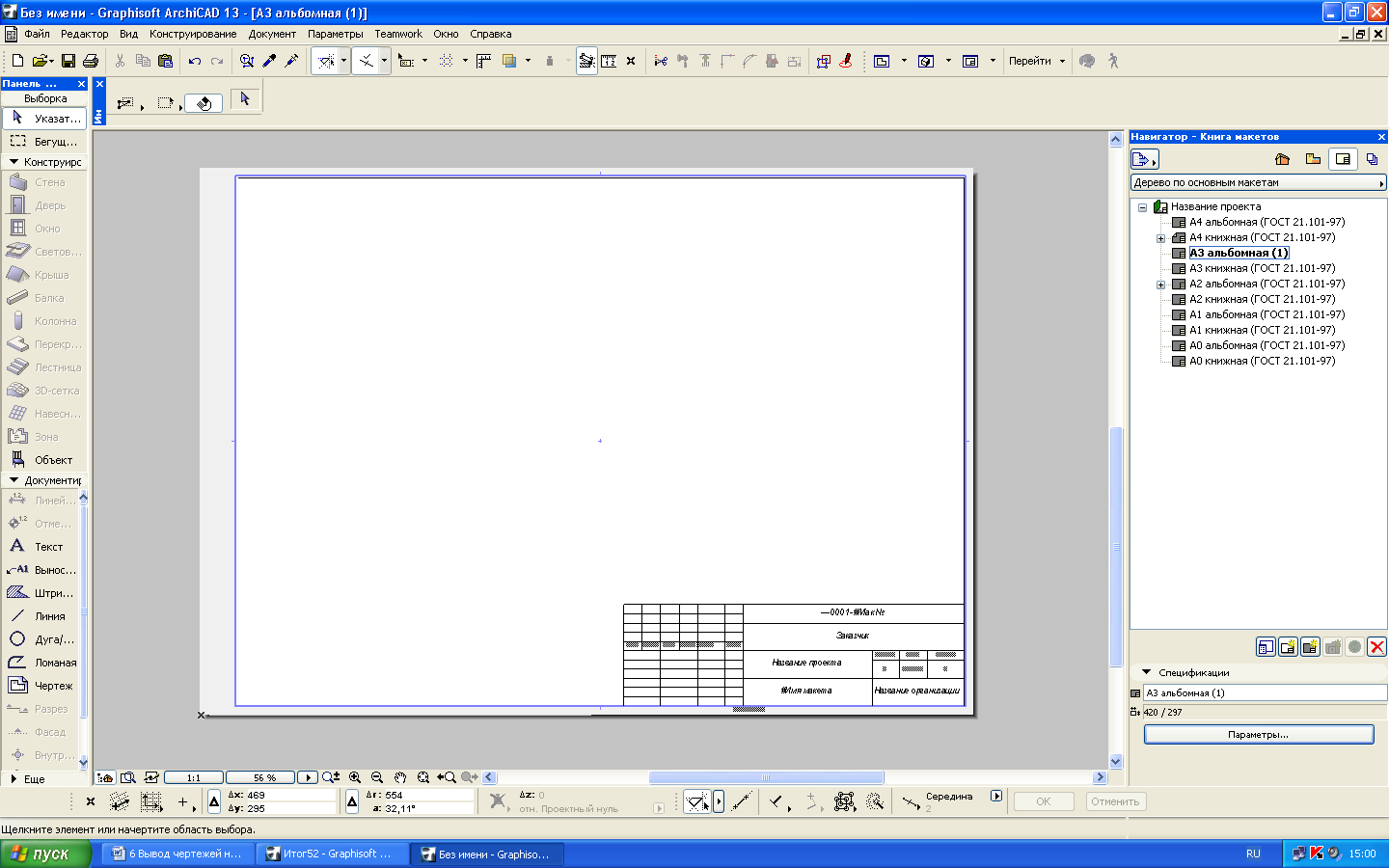Toggle the ruler display icon

pyautogui.click(x=483, y=61)
